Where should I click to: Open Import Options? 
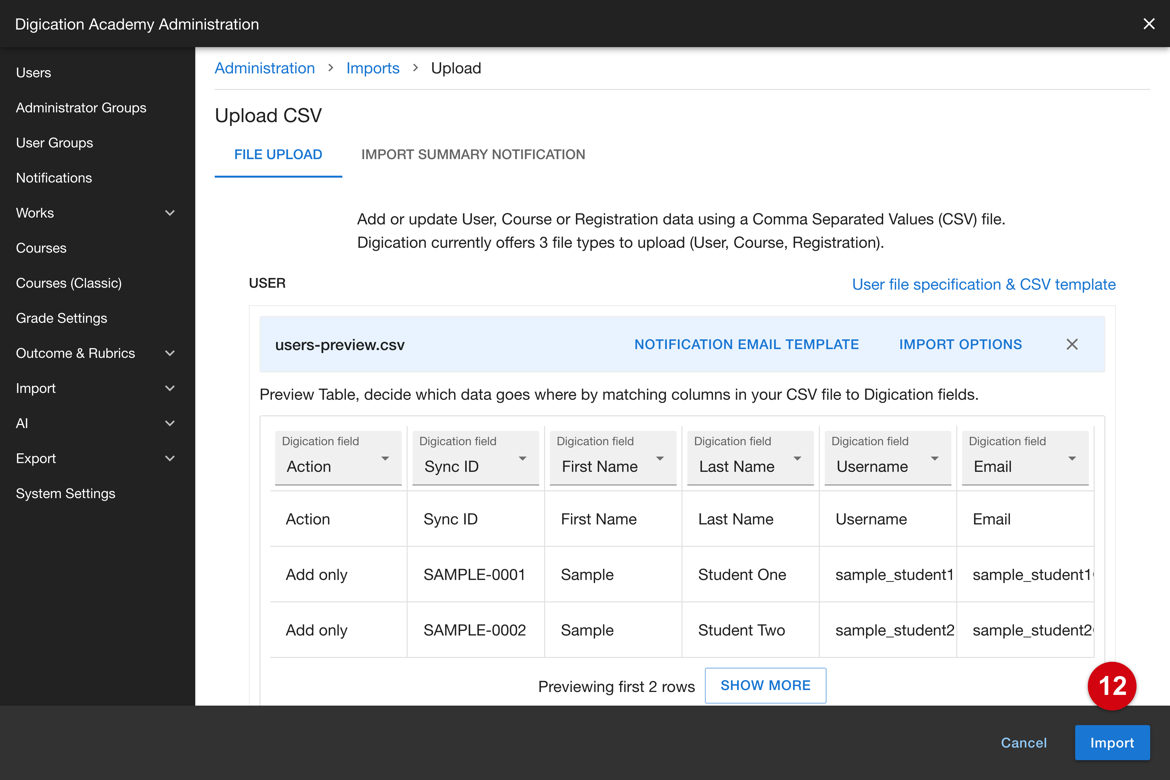click(960, 344)
